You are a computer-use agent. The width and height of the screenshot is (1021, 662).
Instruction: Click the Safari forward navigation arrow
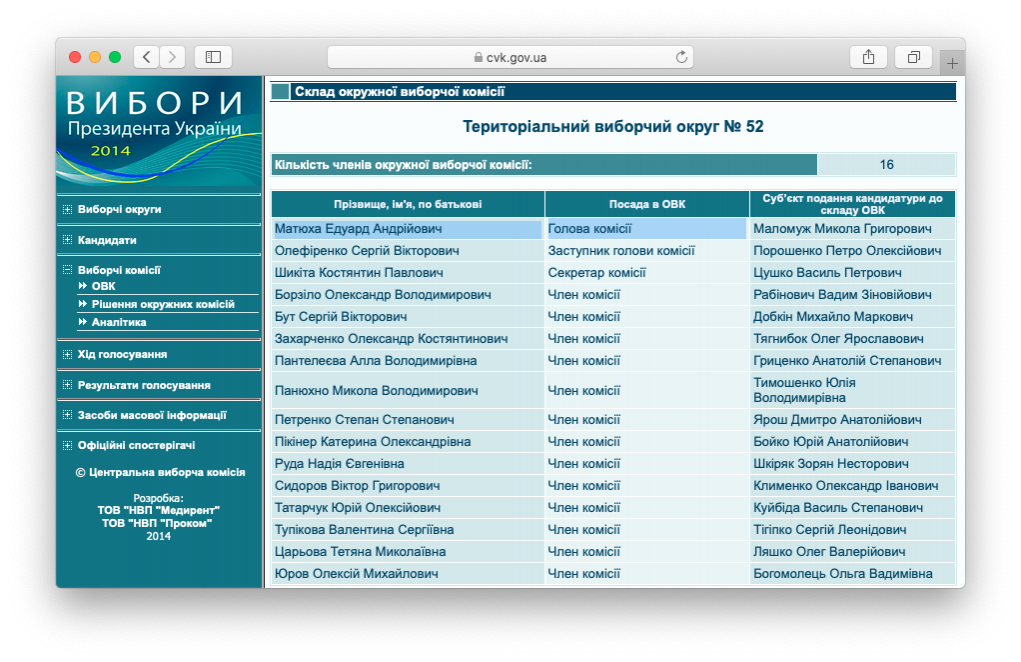tap(173, 57)
